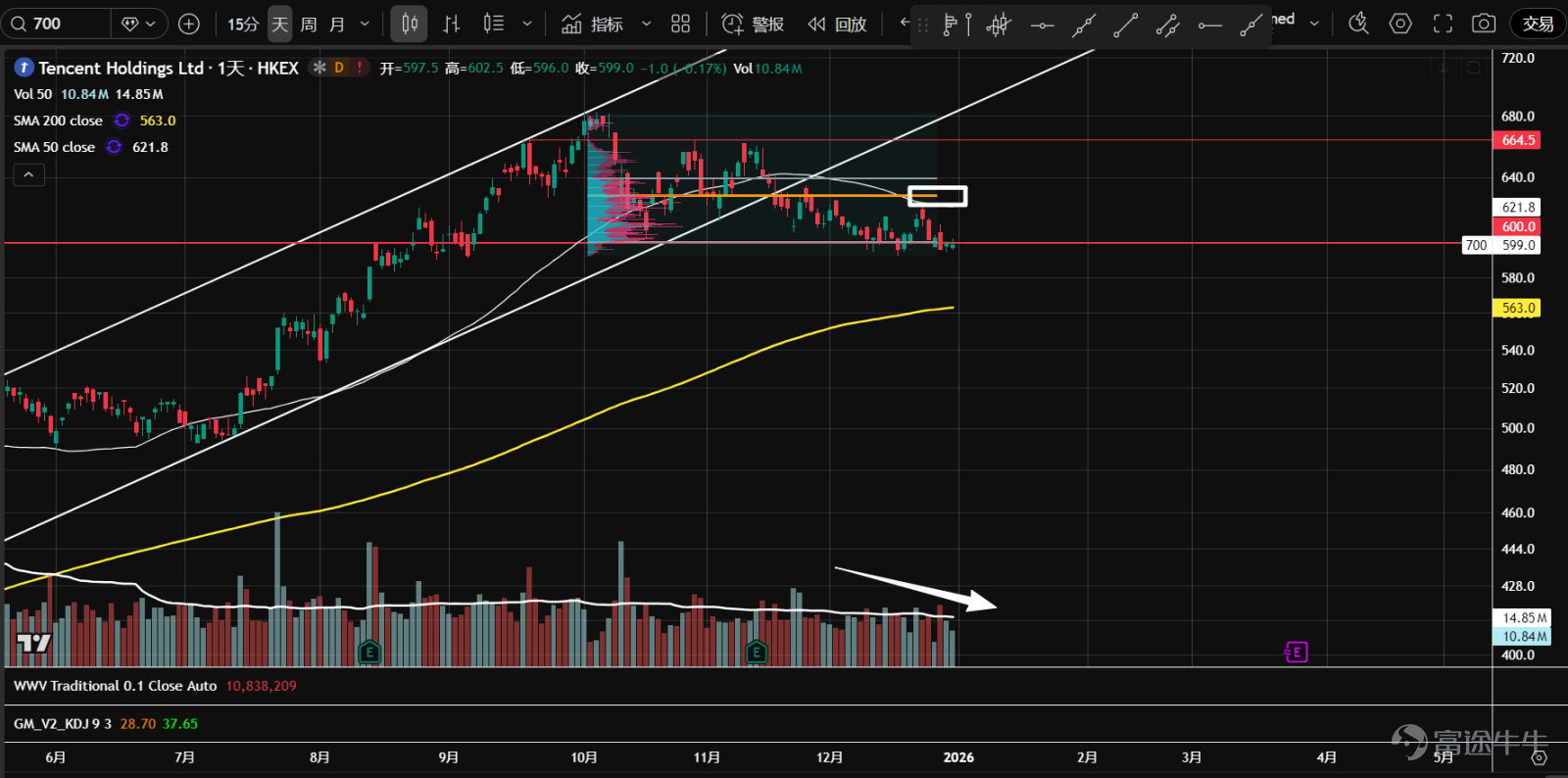The height and width of the screenshot is (778, 1568).
Task: Select the horizontal line drawing tool
Action: (1042, 25)
